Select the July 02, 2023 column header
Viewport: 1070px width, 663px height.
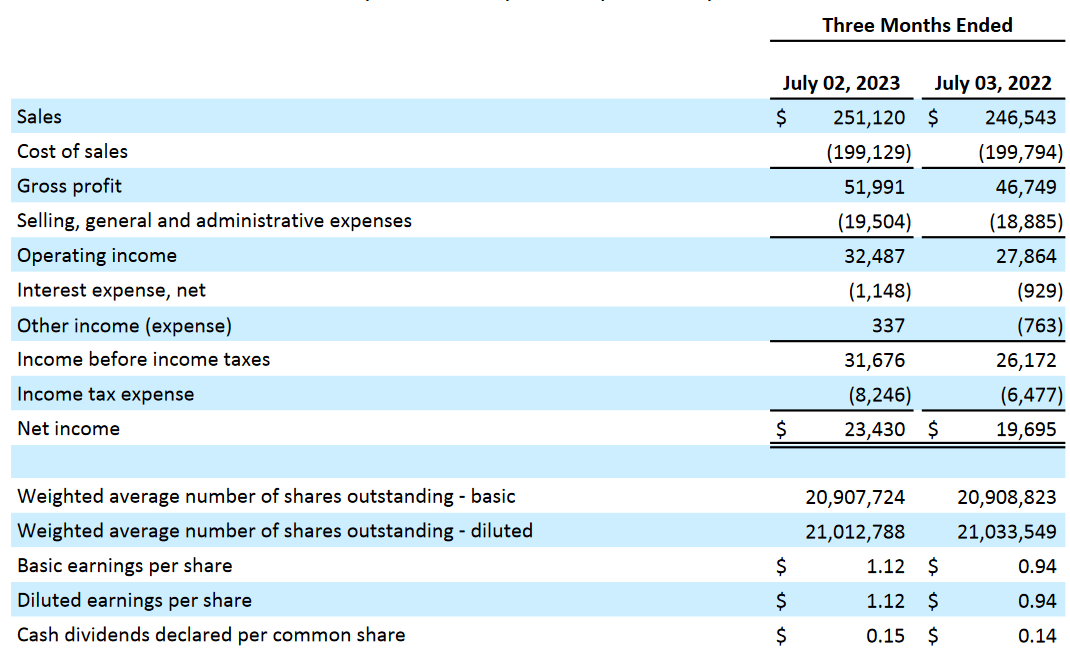843,83
